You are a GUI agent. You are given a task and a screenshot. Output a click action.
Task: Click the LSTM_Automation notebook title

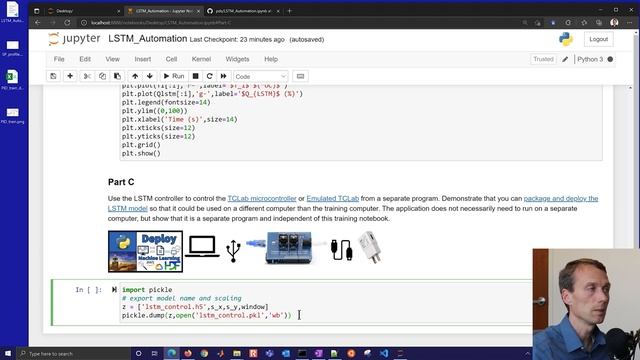tap(148, 39)
